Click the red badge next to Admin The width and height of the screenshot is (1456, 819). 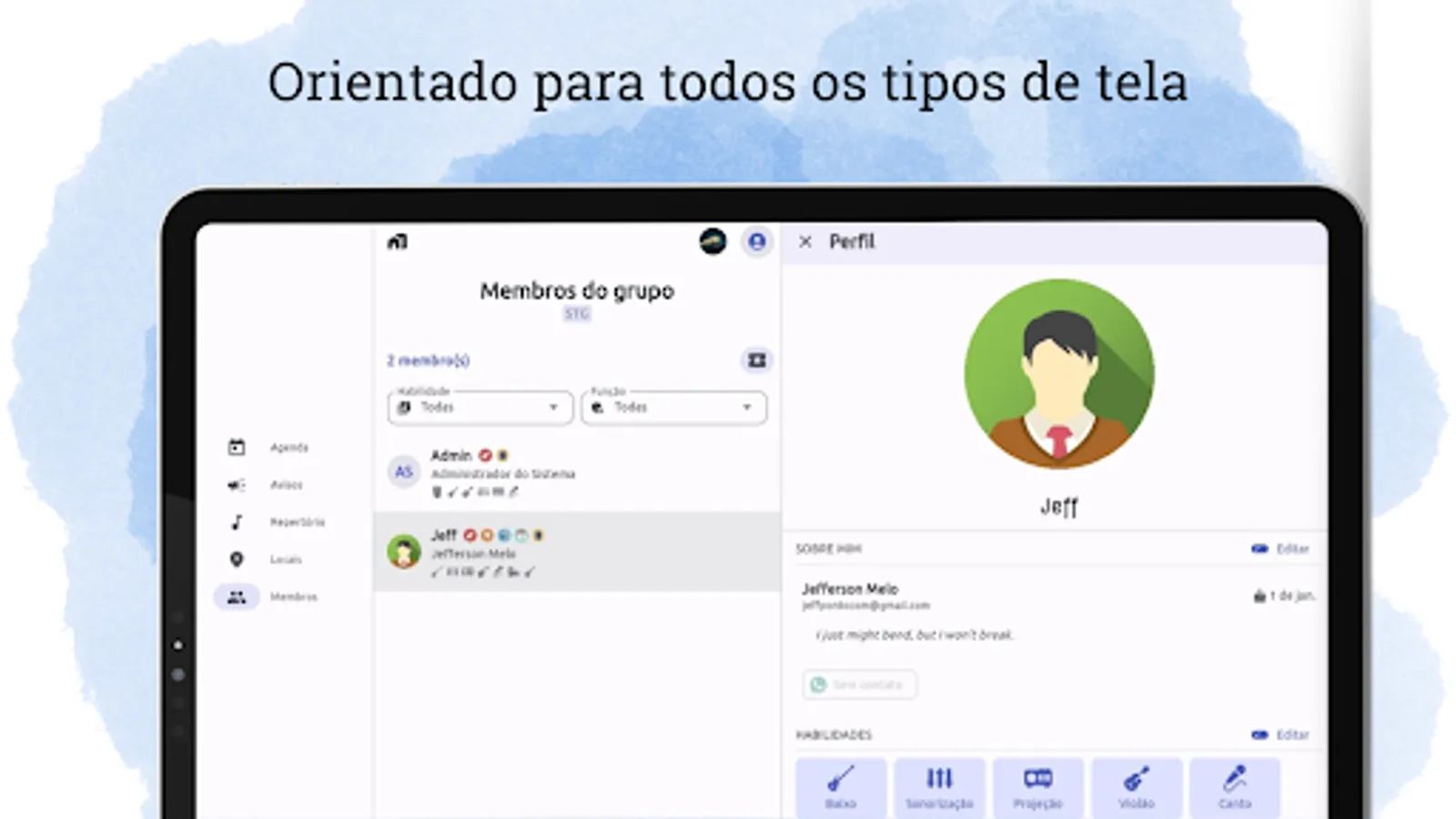click(485, 455)
